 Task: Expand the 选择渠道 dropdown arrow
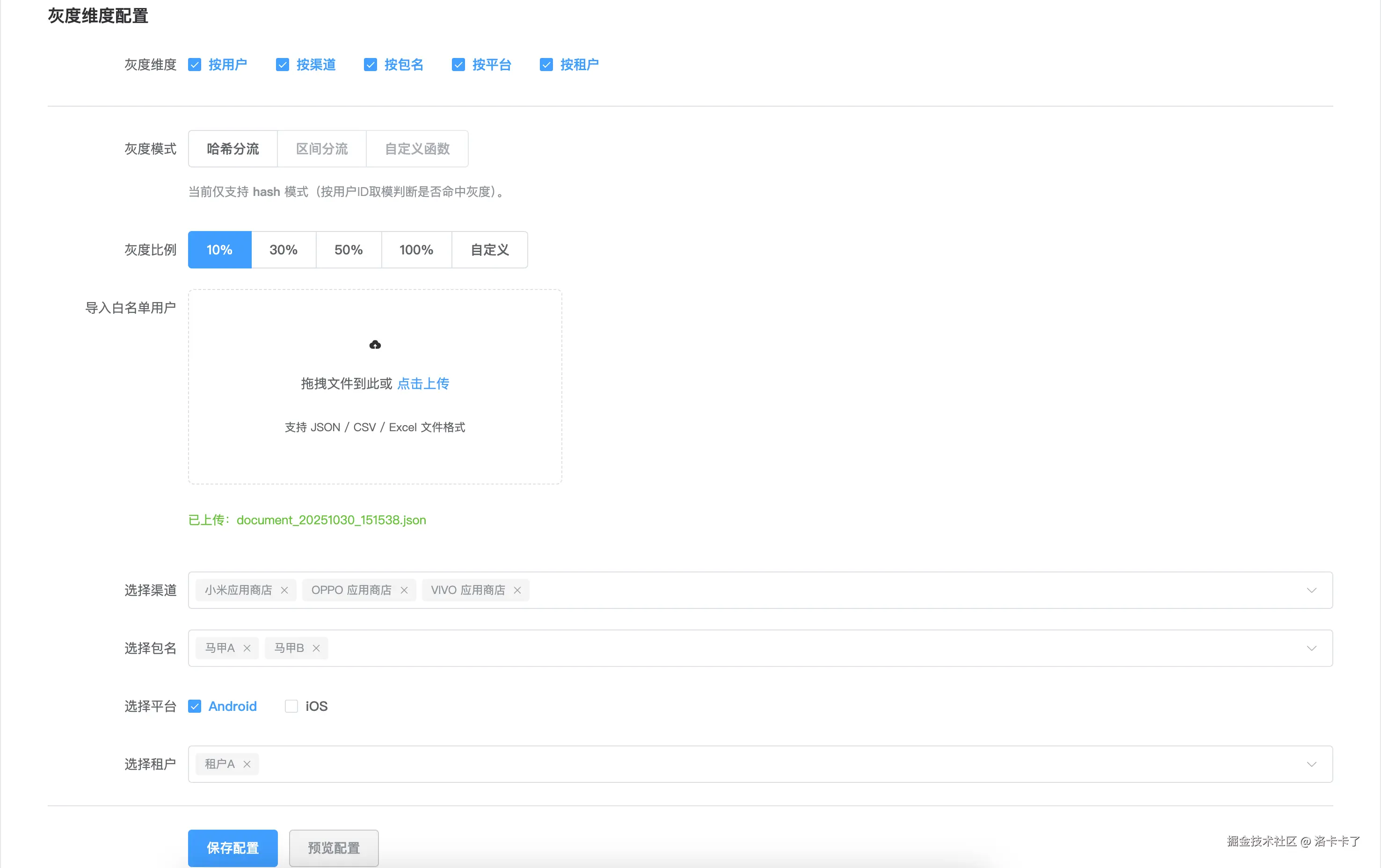(x=1311, y=590)
